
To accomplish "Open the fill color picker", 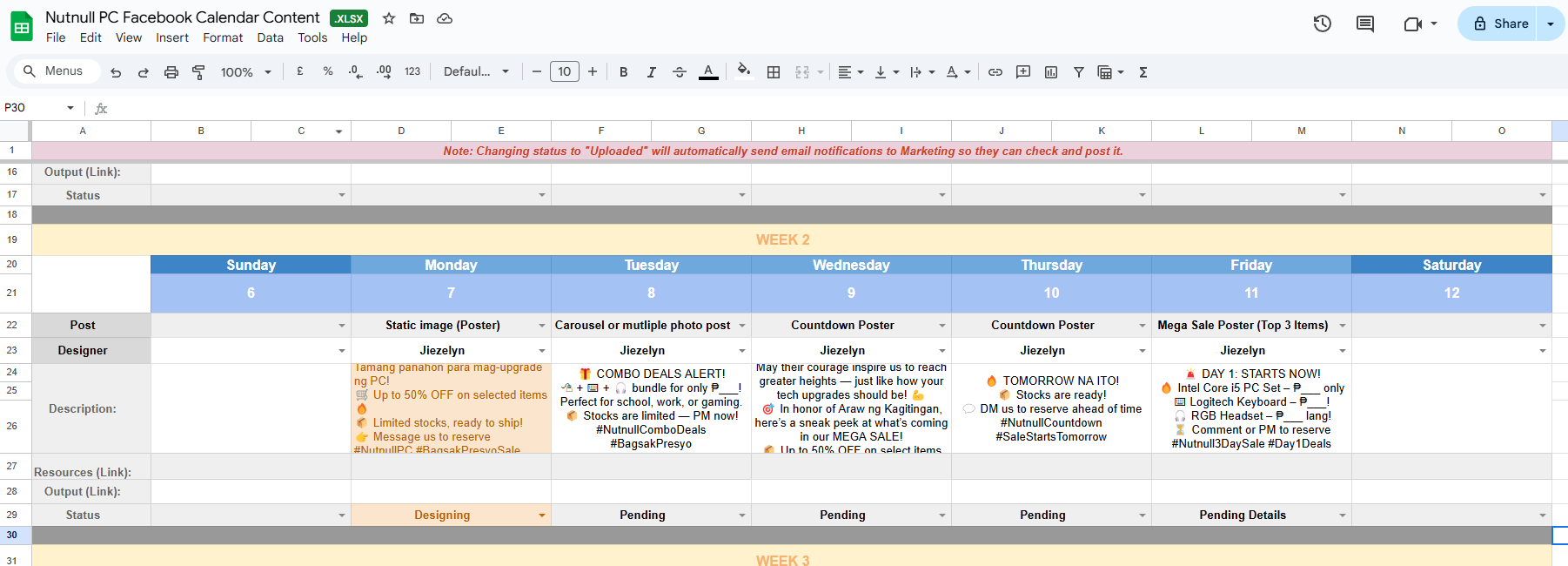I will pos(743,71).
